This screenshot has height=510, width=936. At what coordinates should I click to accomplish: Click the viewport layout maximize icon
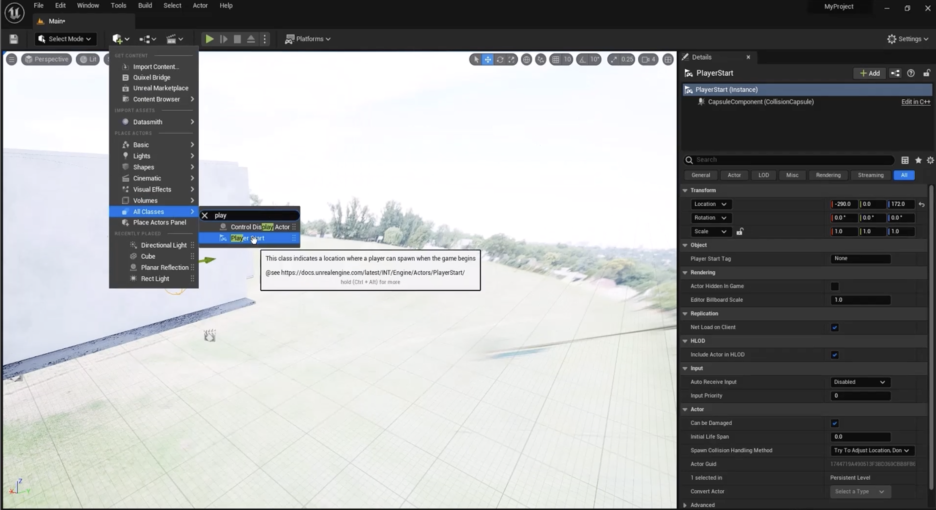(668, 59)
